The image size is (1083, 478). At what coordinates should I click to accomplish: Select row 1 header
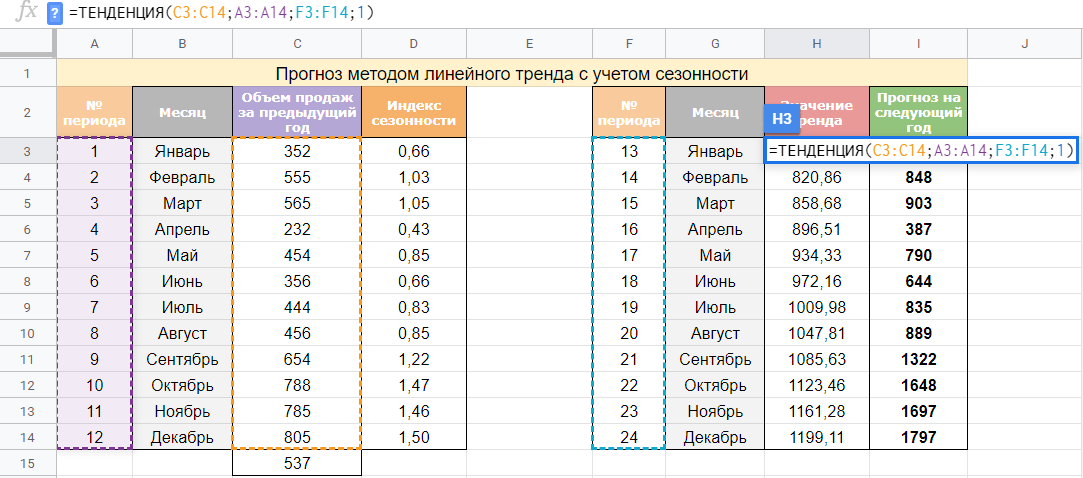28,73
